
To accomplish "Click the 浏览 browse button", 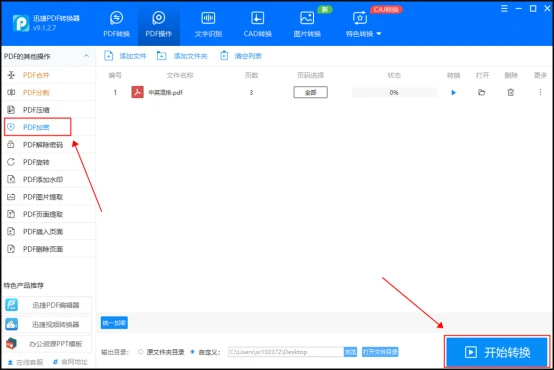I will (350, 352).
